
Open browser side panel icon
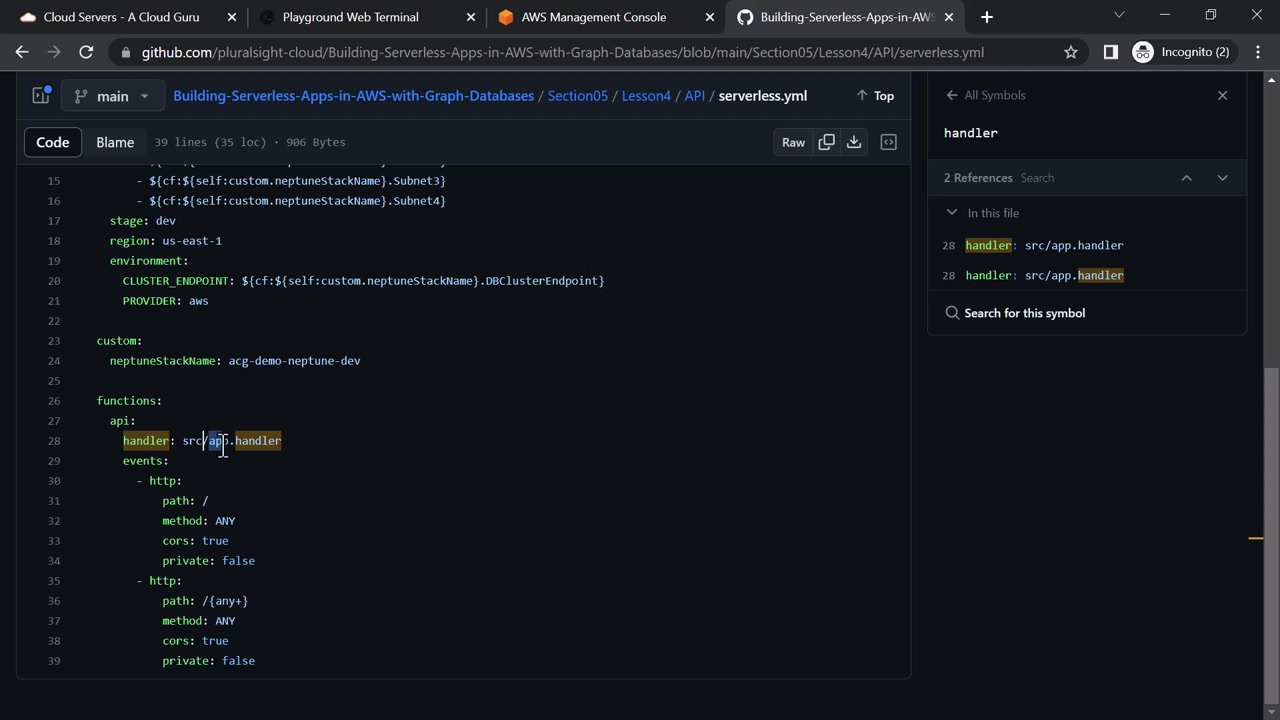pos(1110,52)
